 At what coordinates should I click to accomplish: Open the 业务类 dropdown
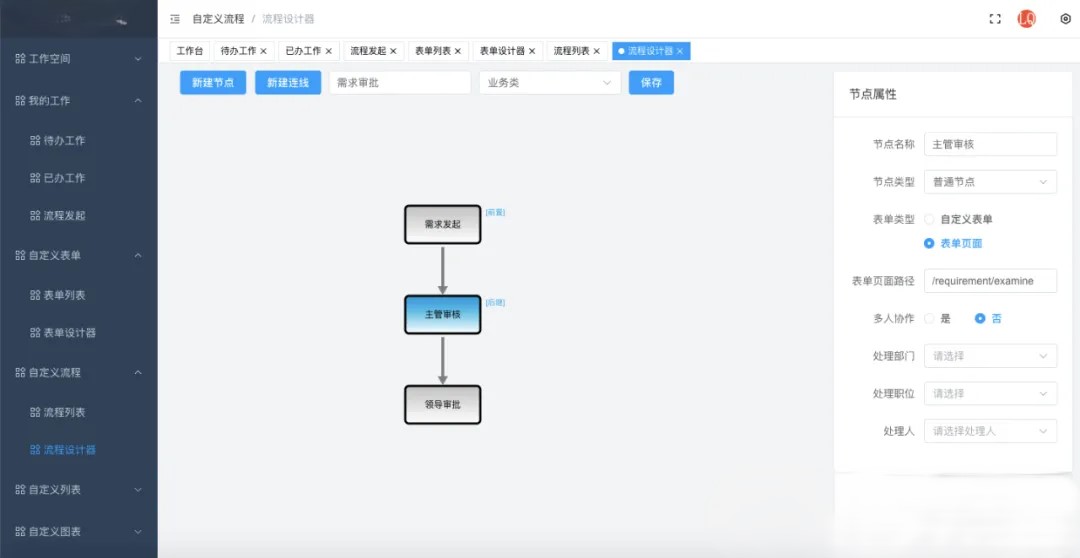point(549,83)
